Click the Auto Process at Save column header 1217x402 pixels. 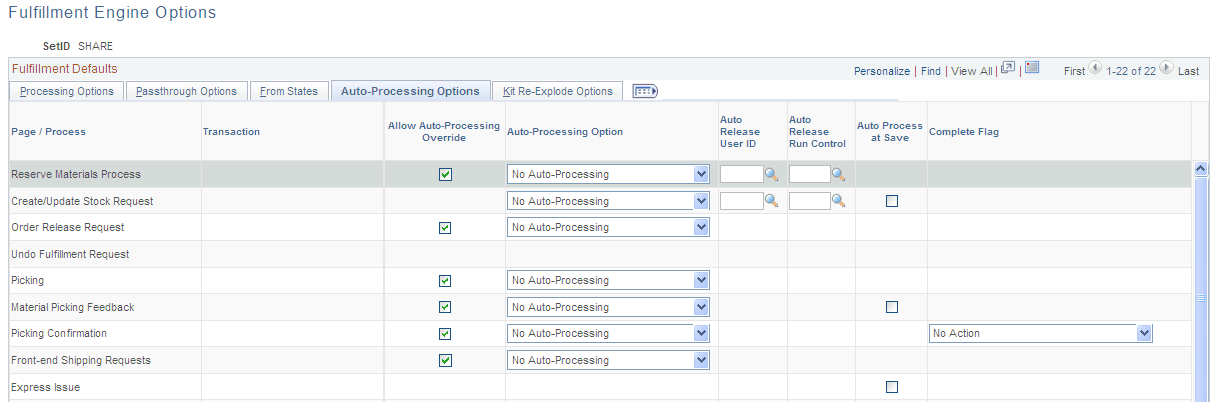click(x=888, y=131)
